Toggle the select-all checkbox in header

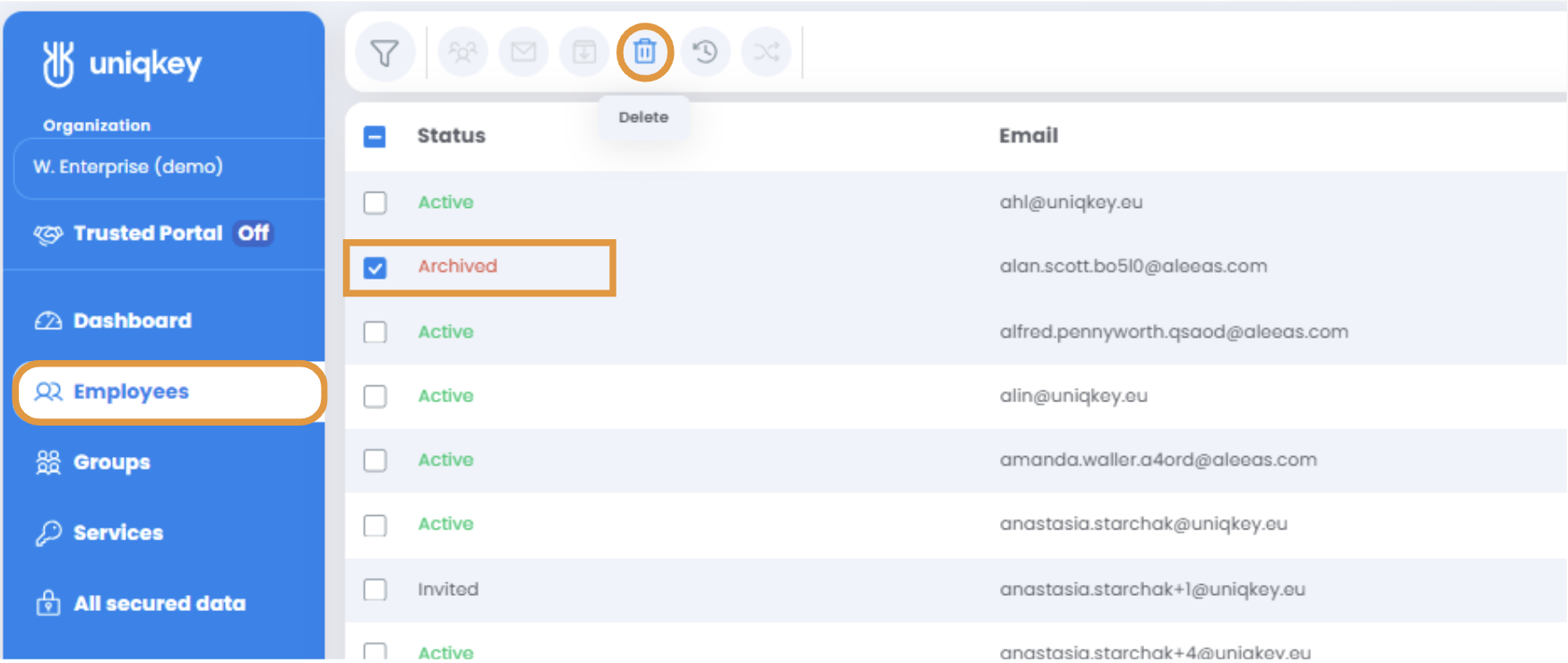[x=375, y=137]
